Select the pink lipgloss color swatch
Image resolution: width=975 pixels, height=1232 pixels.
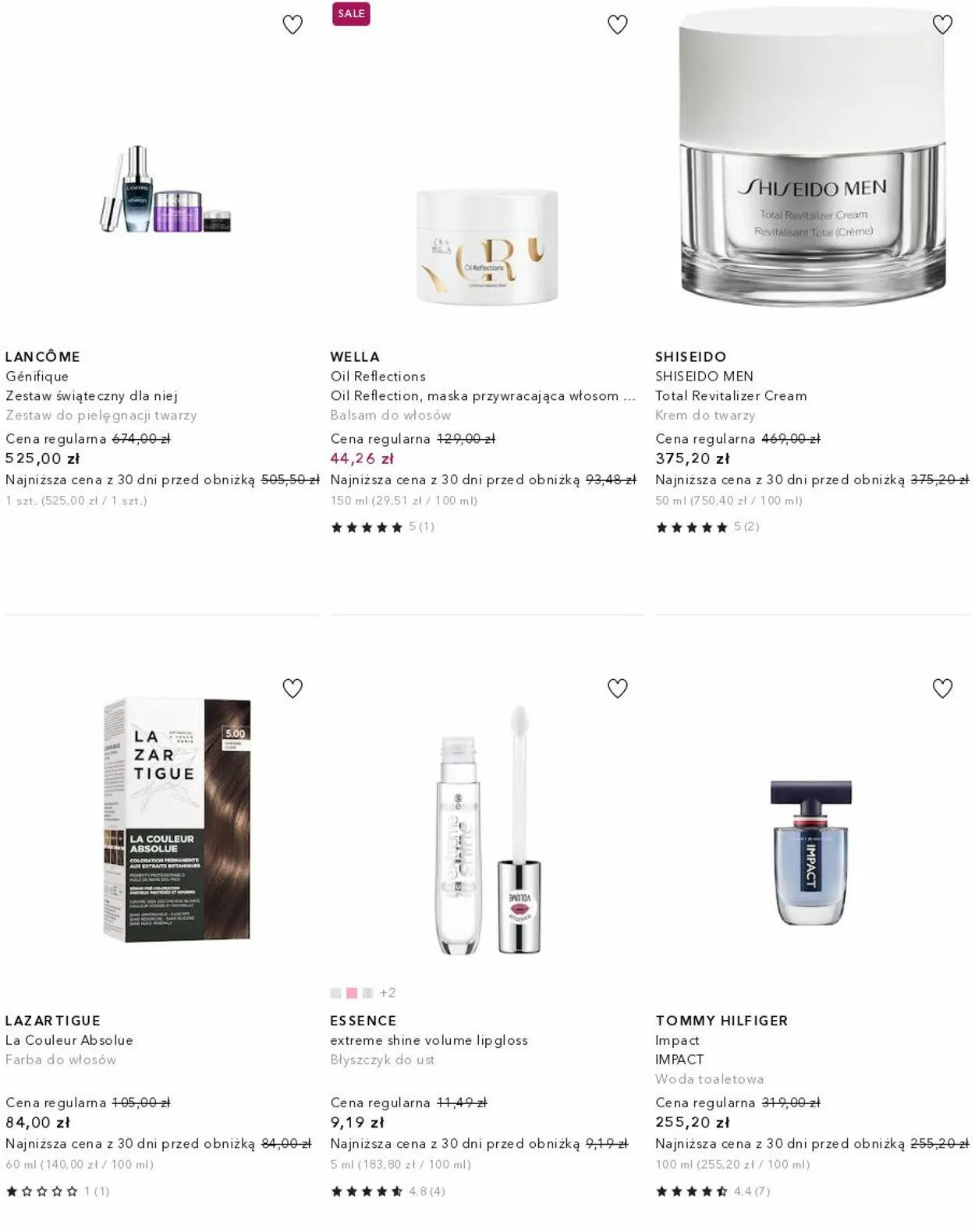[x=352, y=993]
